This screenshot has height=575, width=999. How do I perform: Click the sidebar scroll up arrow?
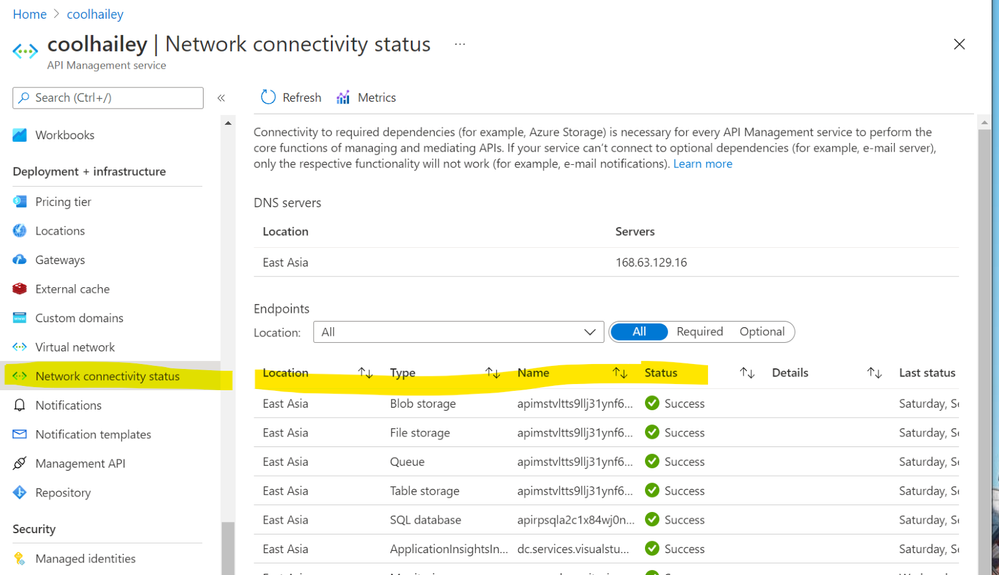(228, 123)
